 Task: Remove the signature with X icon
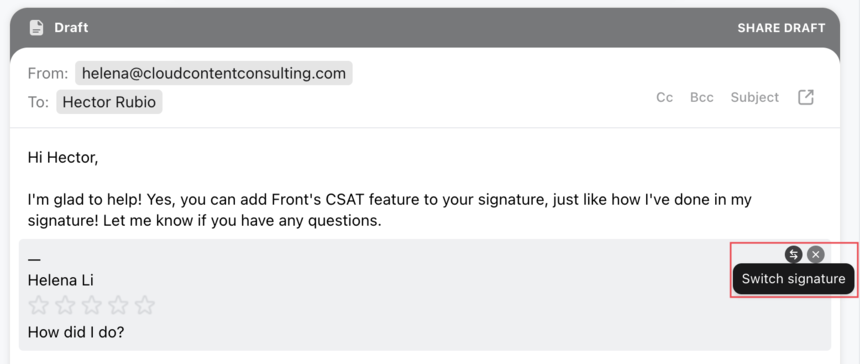816,254
